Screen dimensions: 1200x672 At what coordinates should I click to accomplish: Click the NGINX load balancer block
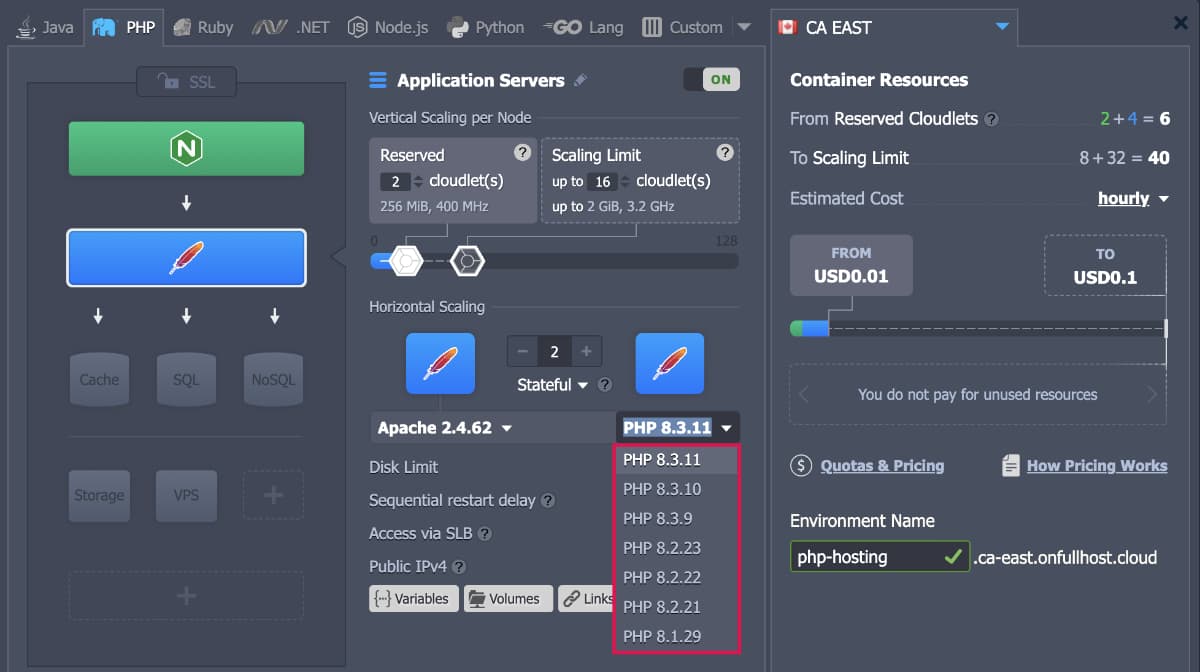(186, 149)
